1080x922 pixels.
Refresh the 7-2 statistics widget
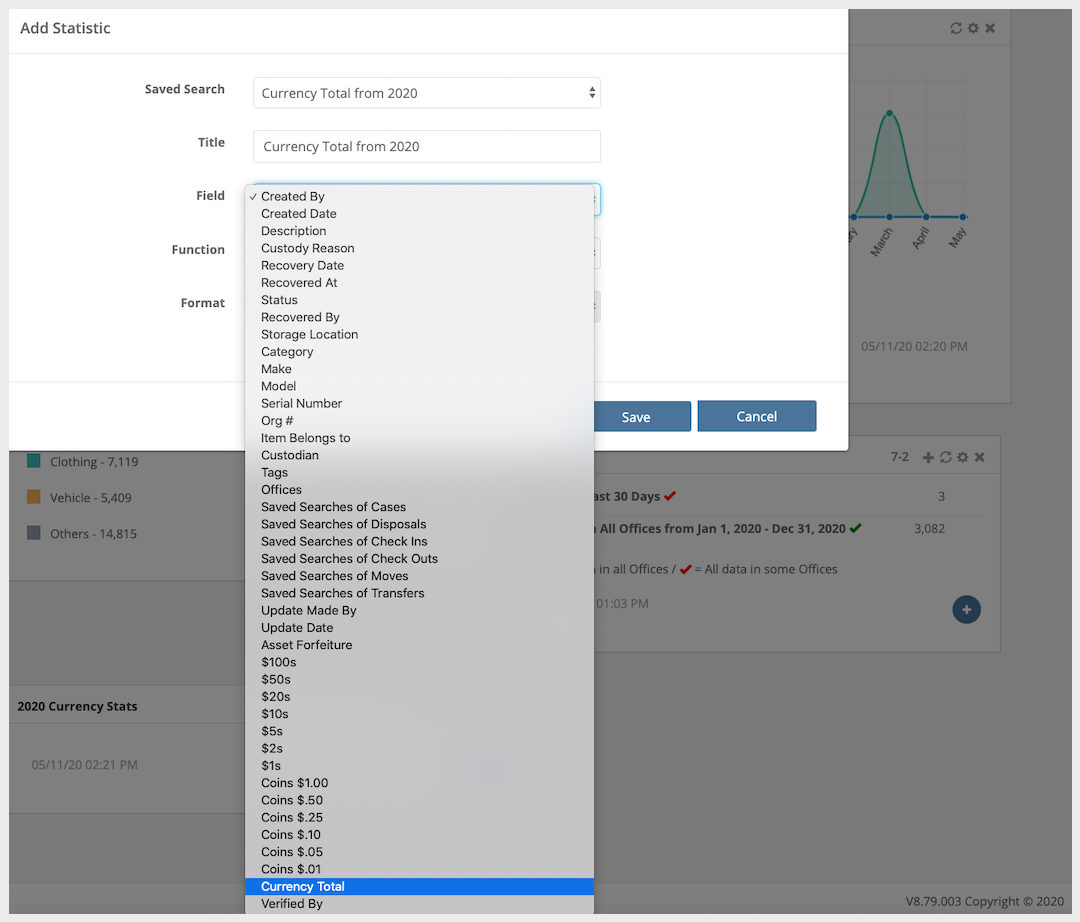[x=945, y=457]
